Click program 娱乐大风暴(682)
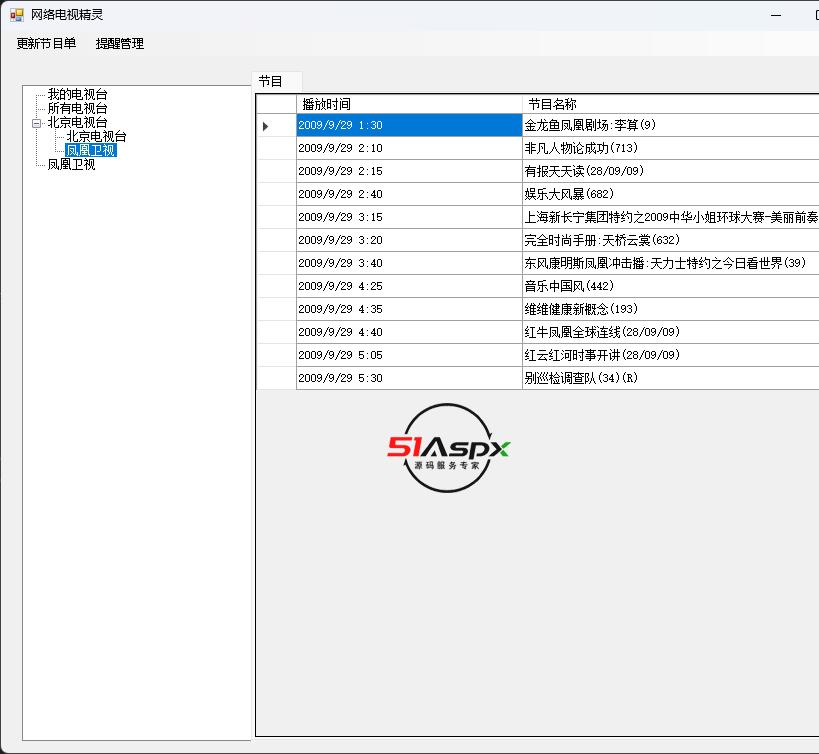 pos(671,194)
